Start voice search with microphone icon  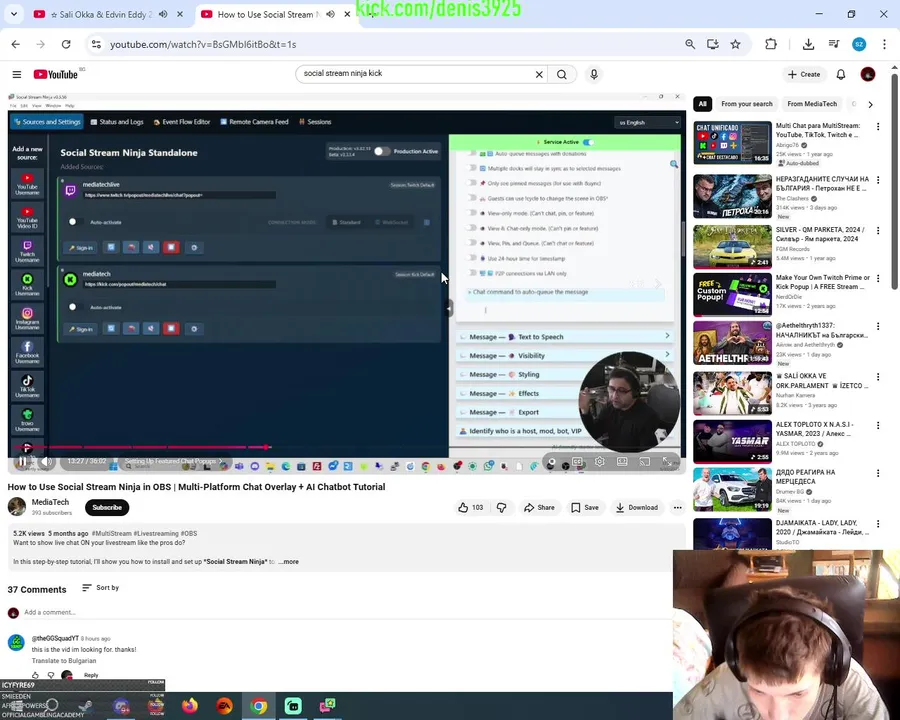(x=594, y=74)
